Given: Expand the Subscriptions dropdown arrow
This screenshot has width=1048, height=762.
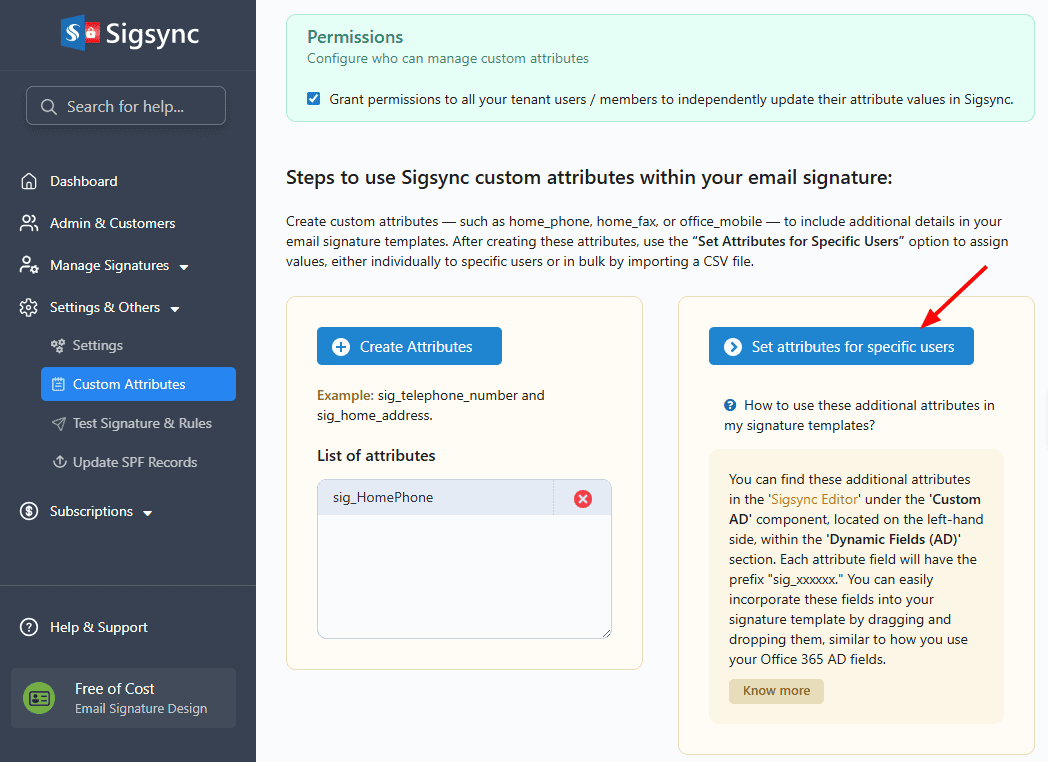Looking at the screenshot, I should tap(148, 513).
